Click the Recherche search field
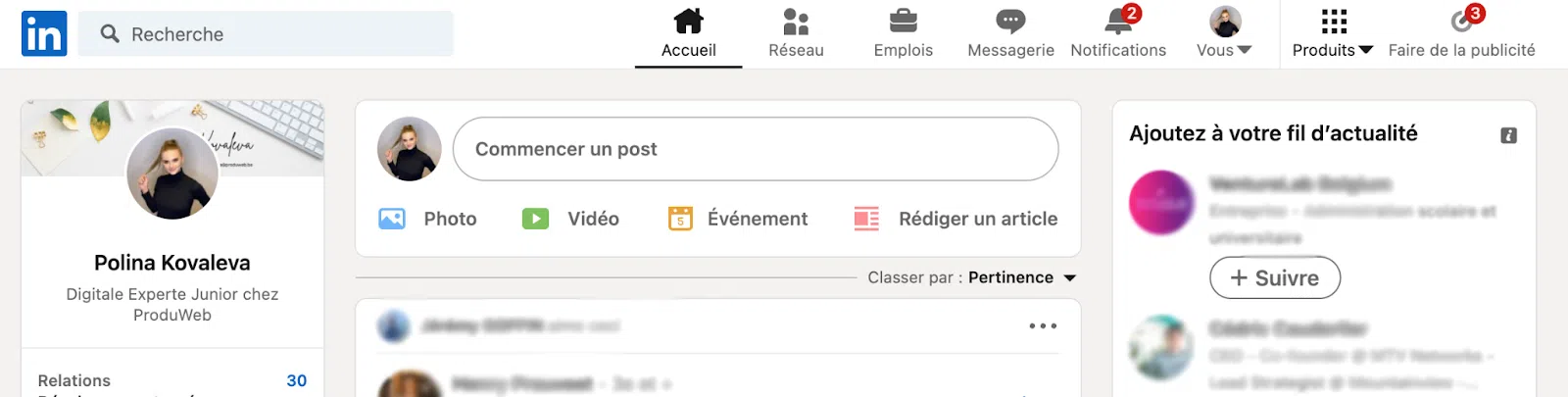 266,33
